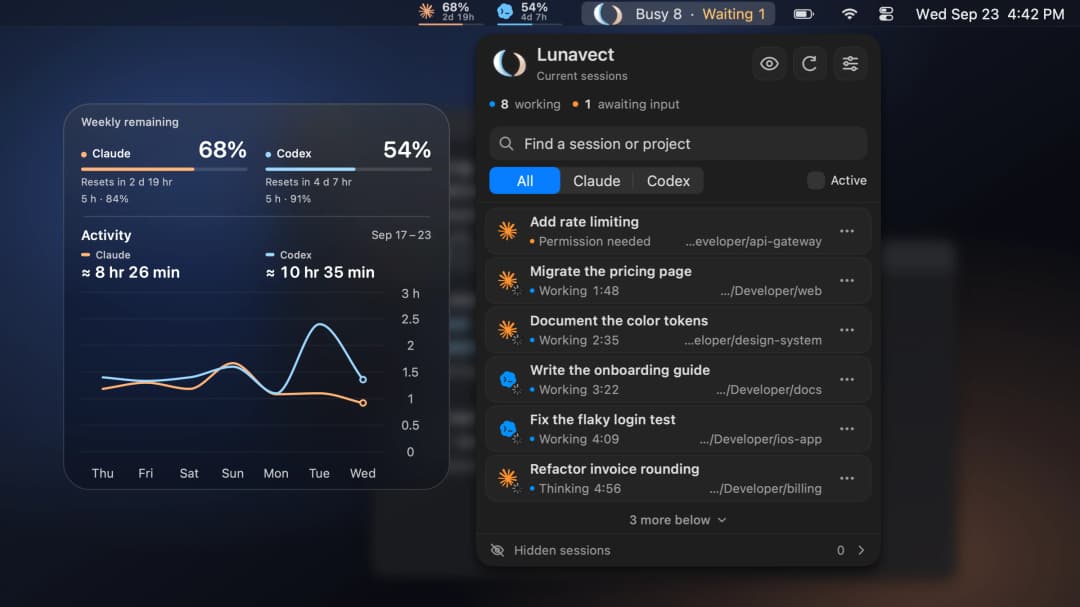The image size is (1080, 607).
Task: Enable the Active checkbox
Action: [x=816, y=181]
